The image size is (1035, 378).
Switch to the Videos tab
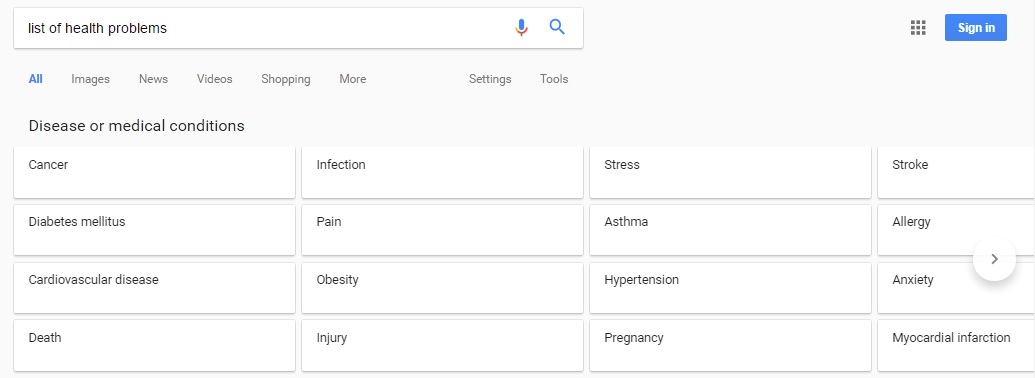[215, 79]
